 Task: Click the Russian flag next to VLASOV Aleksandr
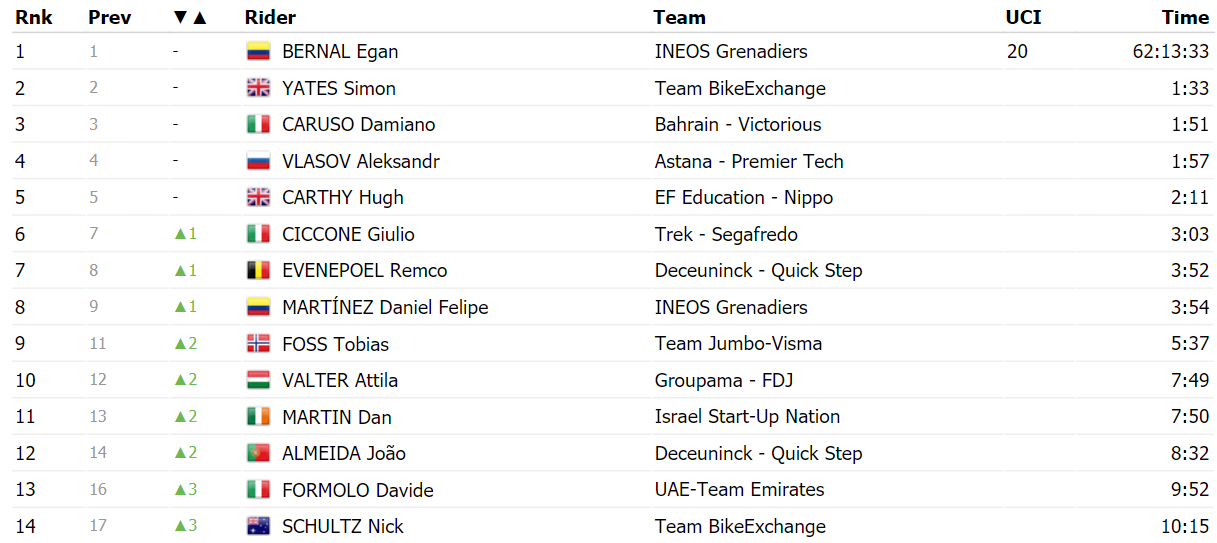258,161
